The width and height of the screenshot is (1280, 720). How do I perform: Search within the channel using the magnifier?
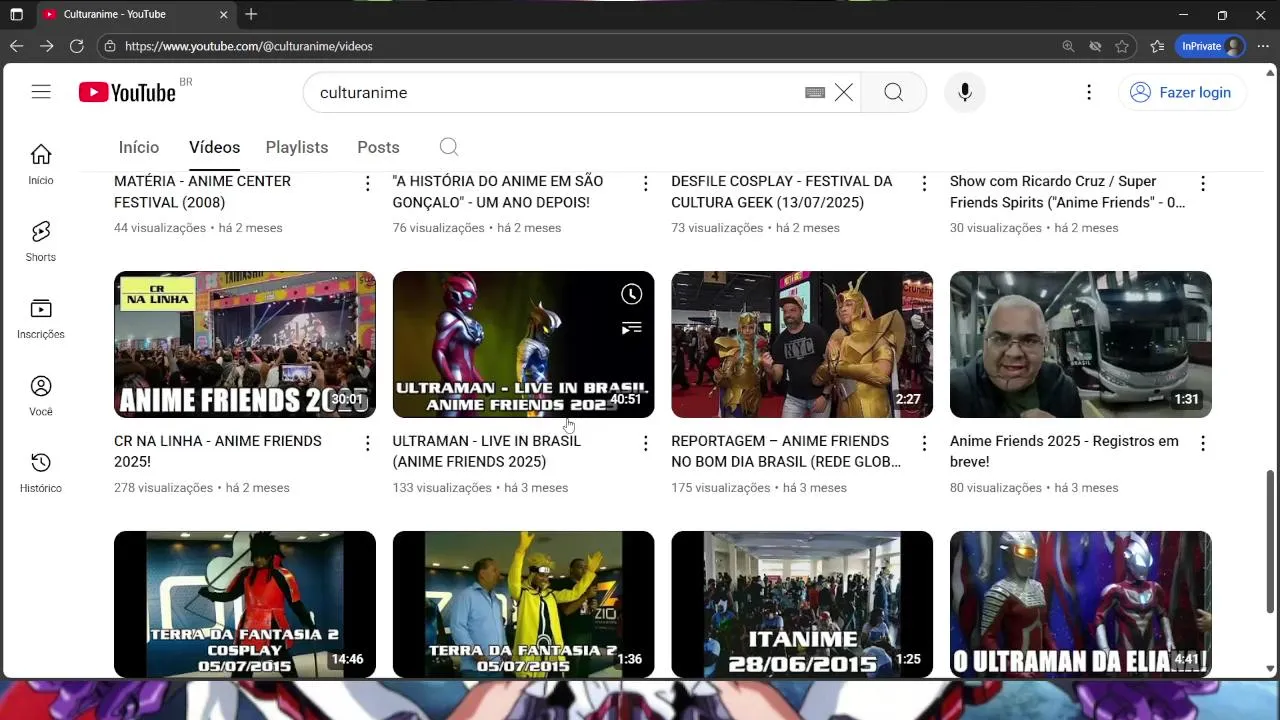(x=449, y=147)
